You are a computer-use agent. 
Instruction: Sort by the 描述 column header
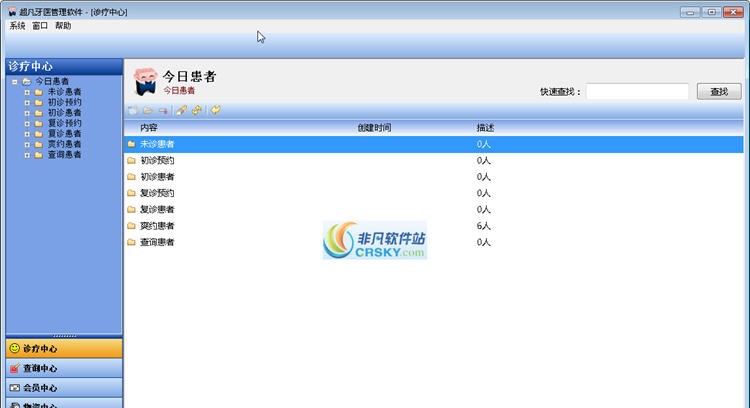485,128
